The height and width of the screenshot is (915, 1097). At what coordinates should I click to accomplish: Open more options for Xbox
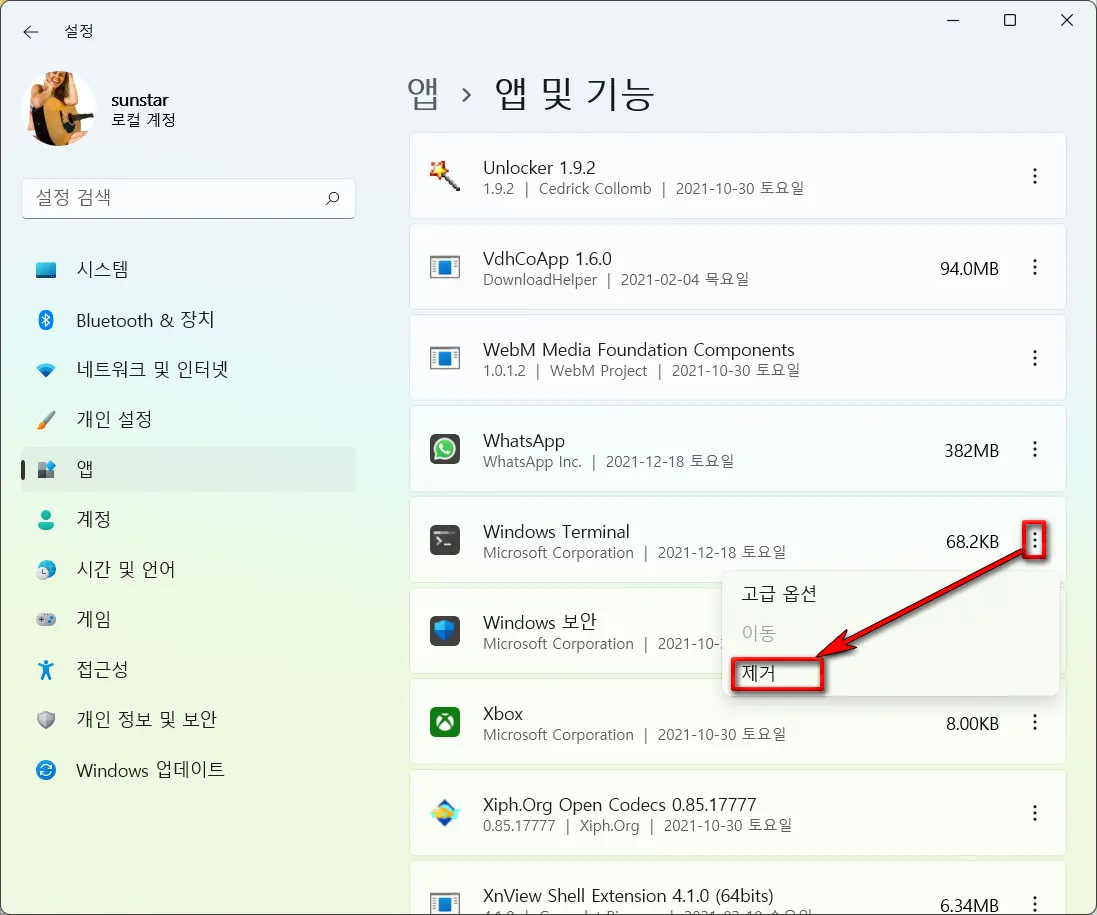(1035, 722)
